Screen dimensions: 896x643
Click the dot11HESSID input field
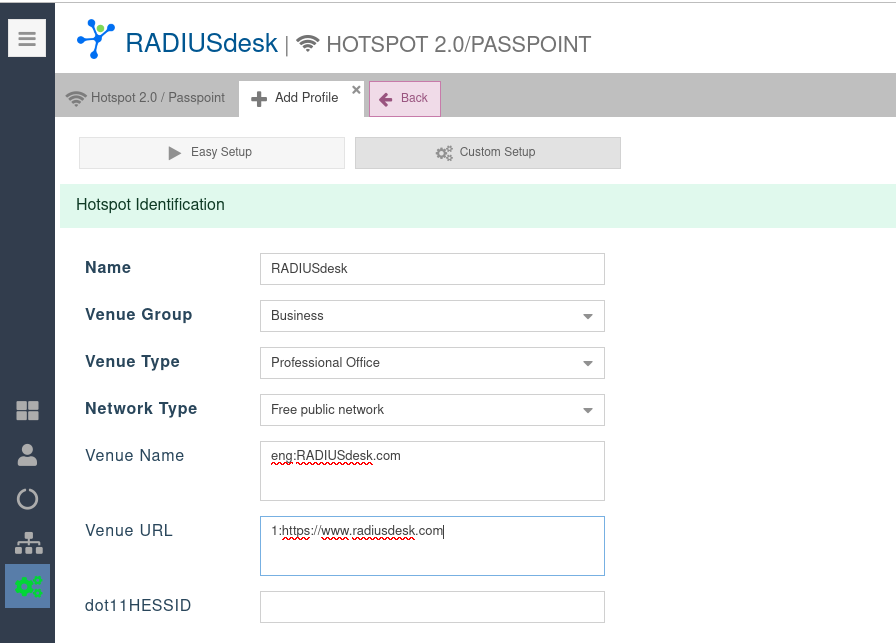point(432,607)
